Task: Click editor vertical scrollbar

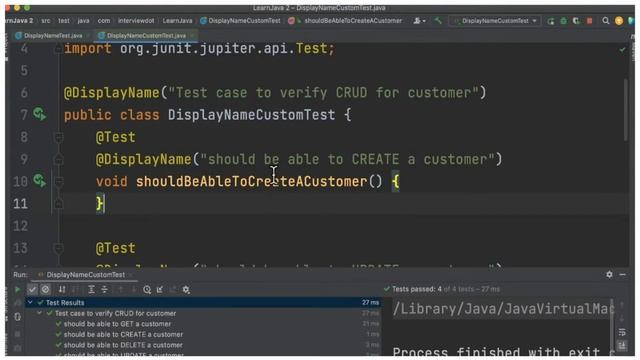Action: pyautogui.click(x=626, y=110)
